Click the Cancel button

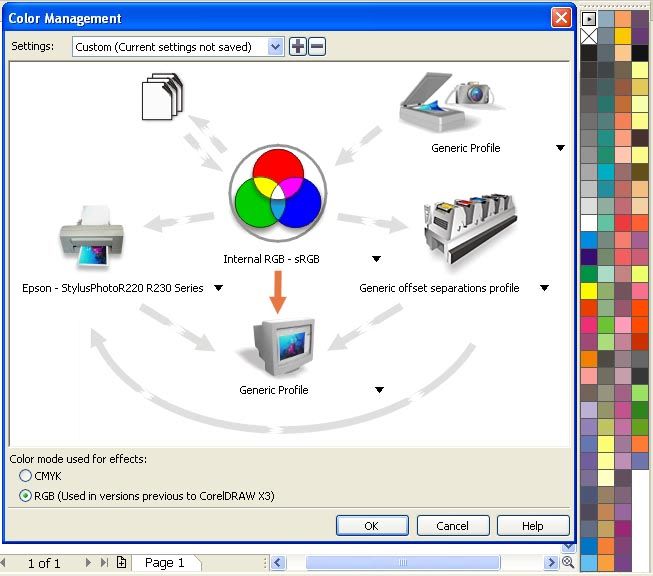pyautogui.click(x=453, y=526)
